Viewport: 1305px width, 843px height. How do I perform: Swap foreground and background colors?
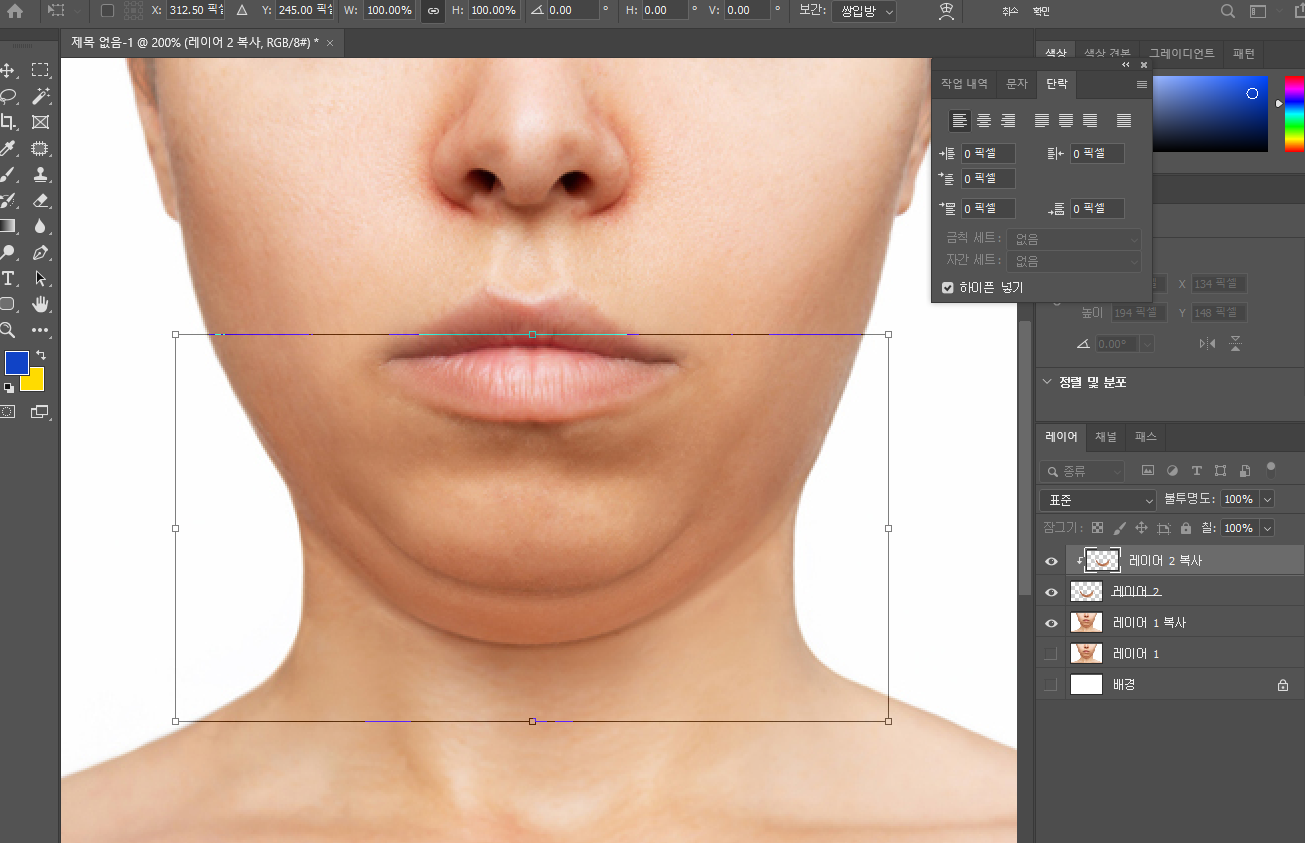(x=41, y=355)
